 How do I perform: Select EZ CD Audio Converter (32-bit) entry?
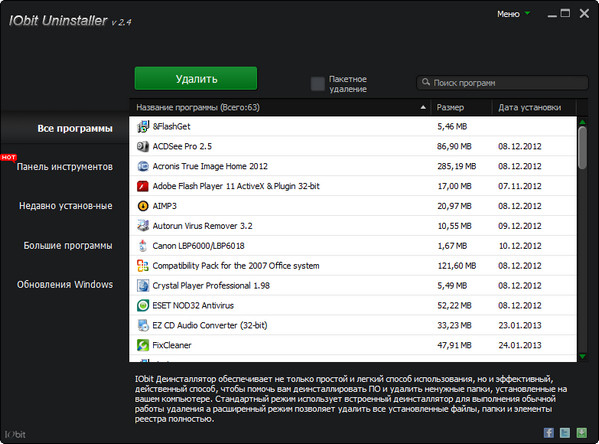pos(210,325)
